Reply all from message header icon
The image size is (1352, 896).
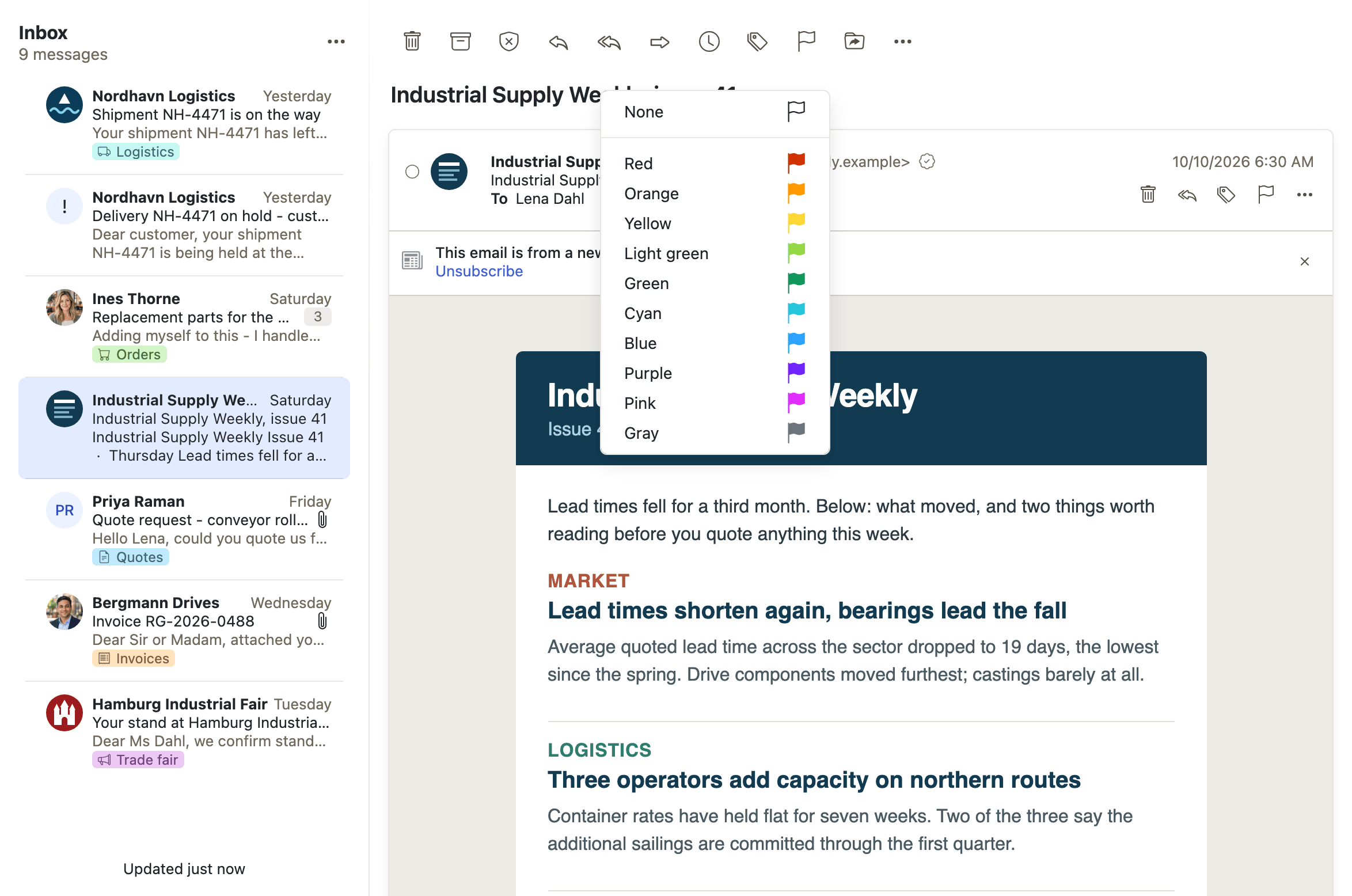point(1187,195)
